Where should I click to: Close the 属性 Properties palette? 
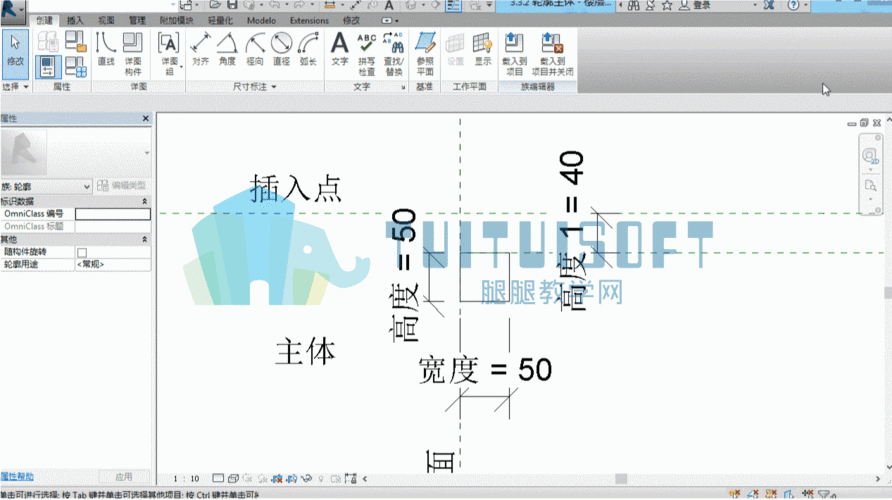click(x=146, y=118)
